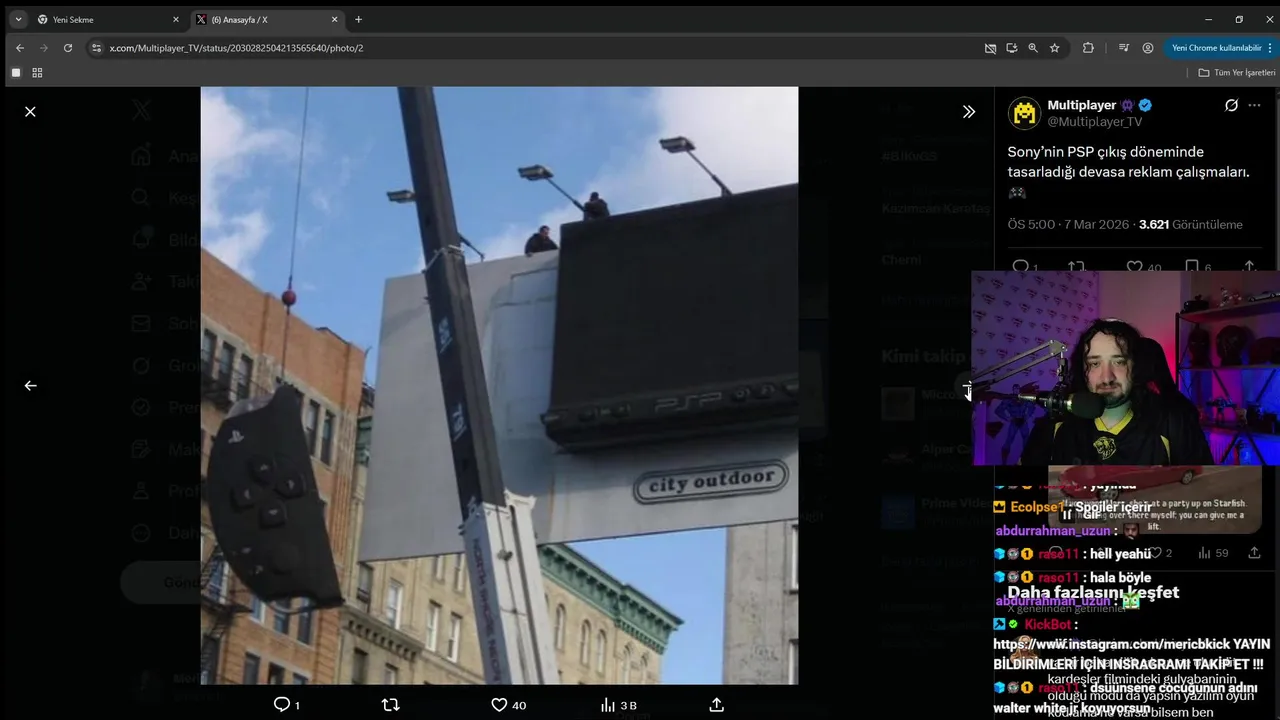The image size is (1280, 720).
Task: Repost icon in the photo viewer bottom bar
Action: (391, 705)
